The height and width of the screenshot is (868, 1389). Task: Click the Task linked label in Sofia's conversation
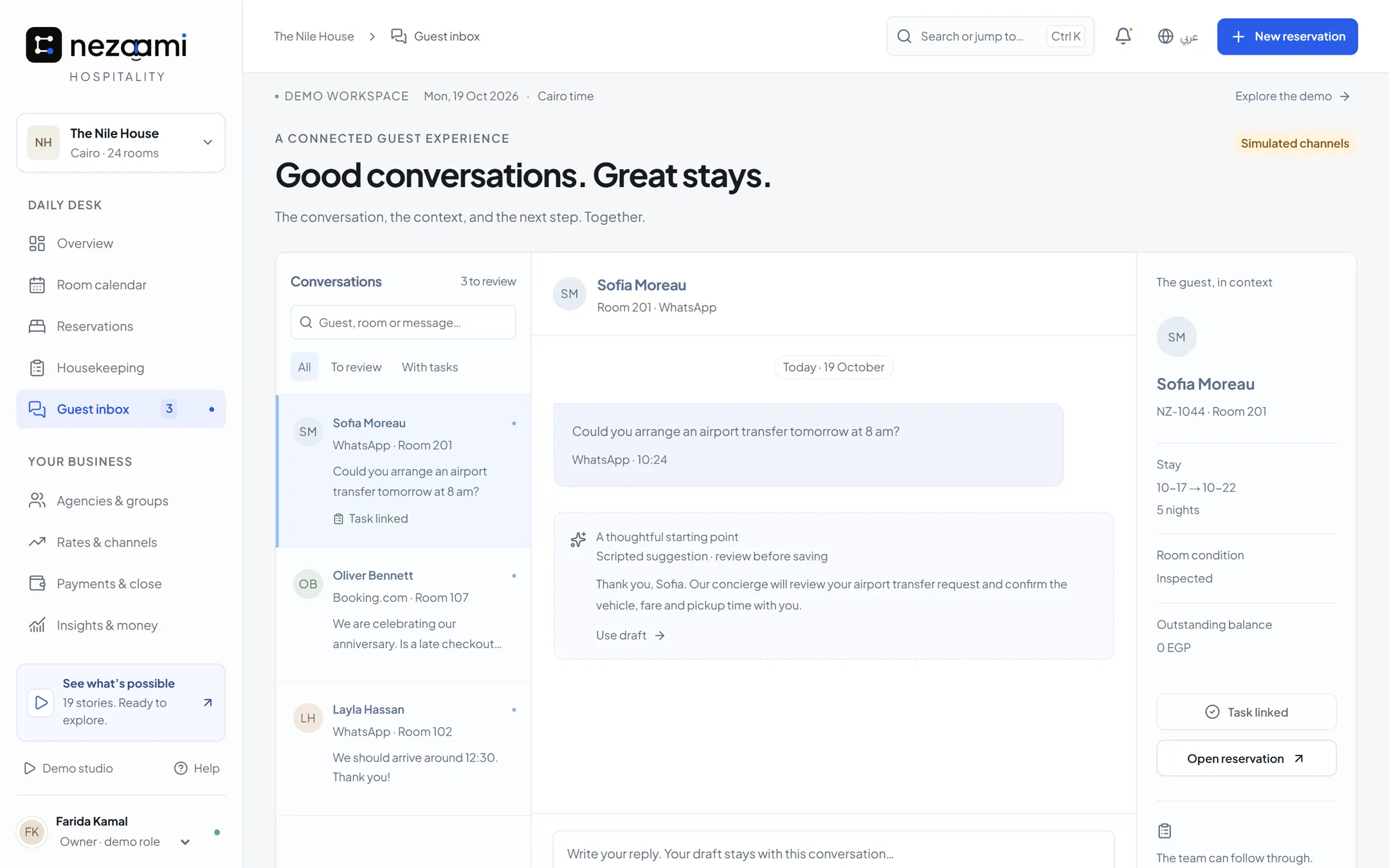pos(371,518)
